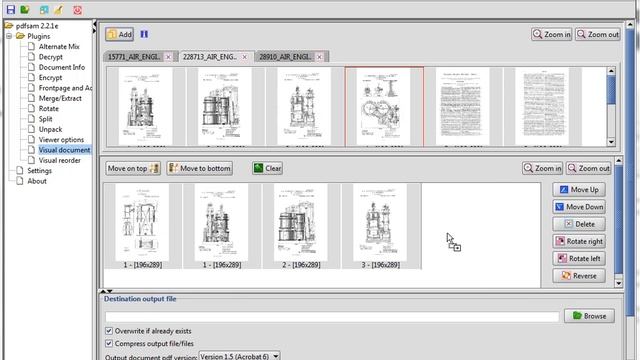This screenshot has height=360, width=640.
Task: Open the About node
Action: [37, 181]
